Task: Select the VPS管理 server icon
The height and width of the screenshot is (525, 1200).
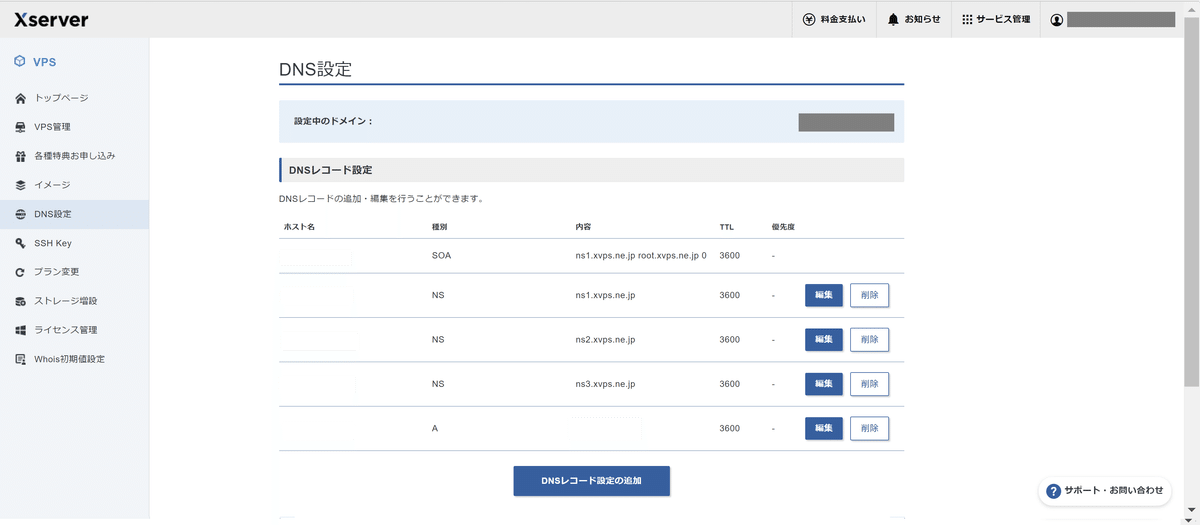Action: (20, 127)
